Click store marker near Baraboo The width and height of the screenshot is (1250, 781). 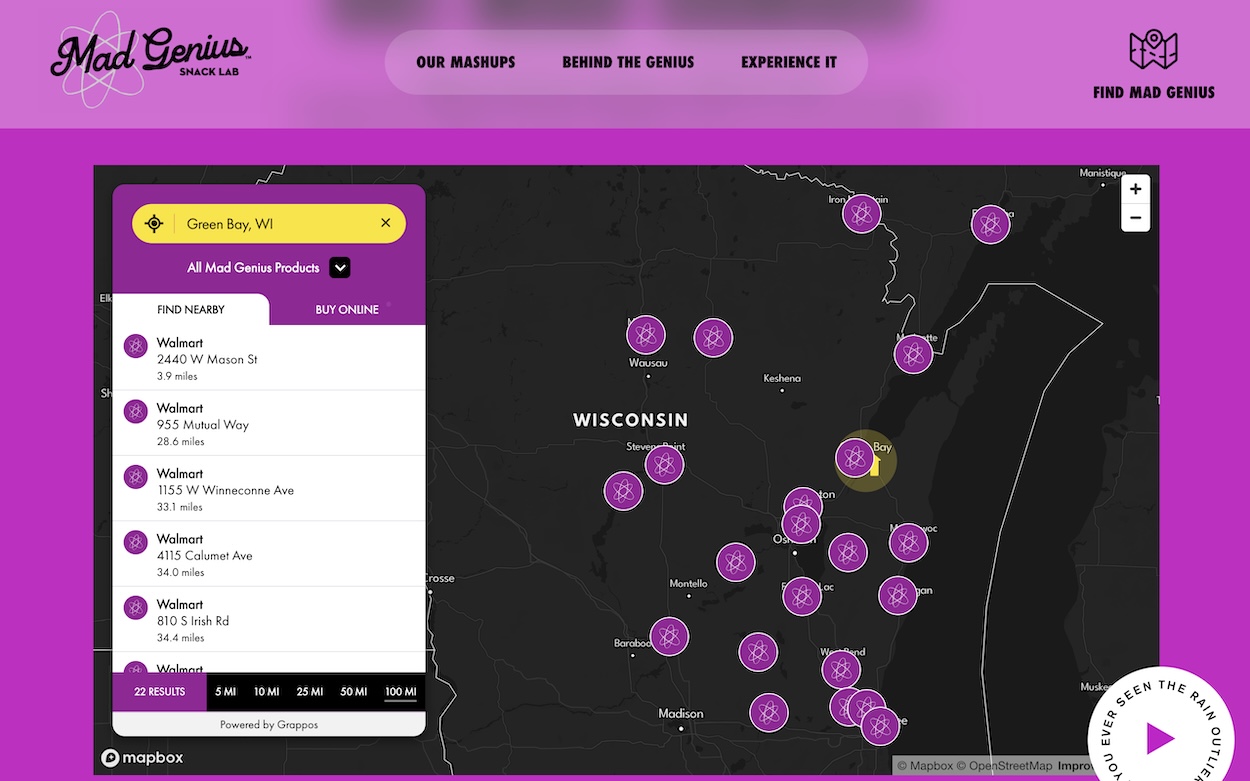pyautogui.click(x=669, y=636)
